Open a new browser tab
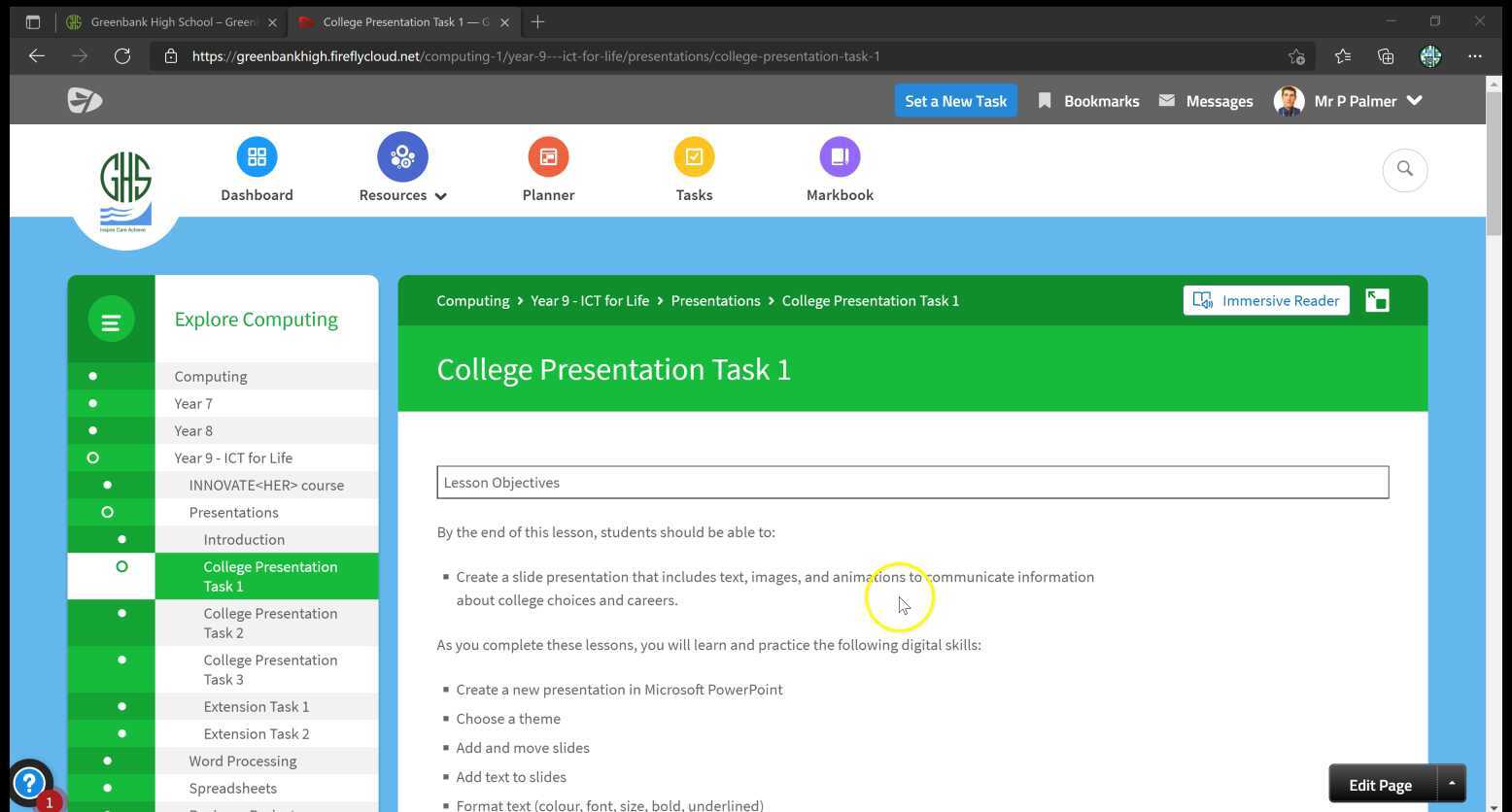The image size is (1512, 812). coord(537,21)
